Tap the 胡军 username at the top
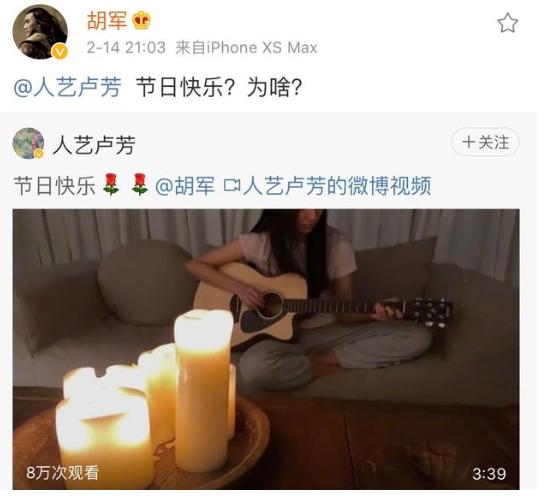Viewport: 547px width, 496px height. 107,21
